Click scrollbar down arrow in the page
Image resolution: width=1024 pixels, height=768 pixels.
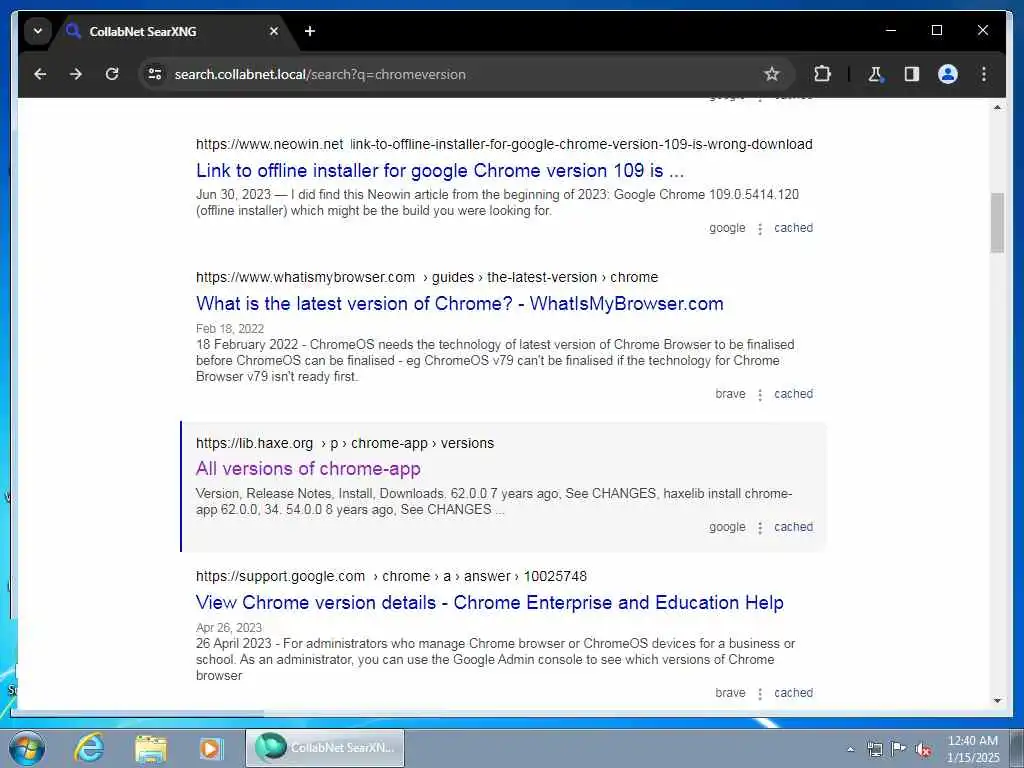point(997,700)
